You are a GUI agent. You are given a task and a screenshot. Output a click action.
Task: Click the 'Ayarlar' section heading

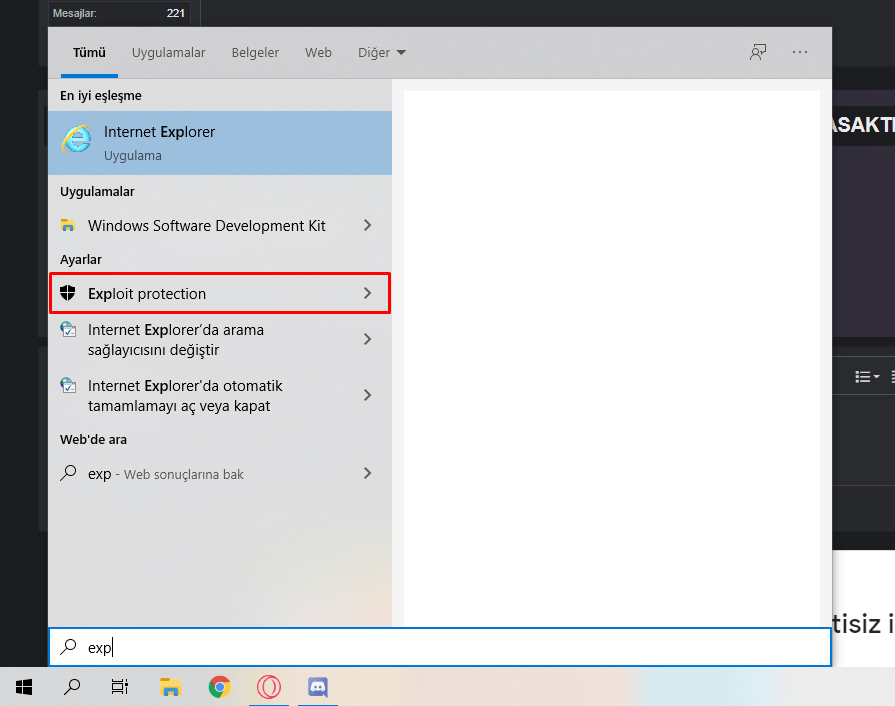click(81, 260)
